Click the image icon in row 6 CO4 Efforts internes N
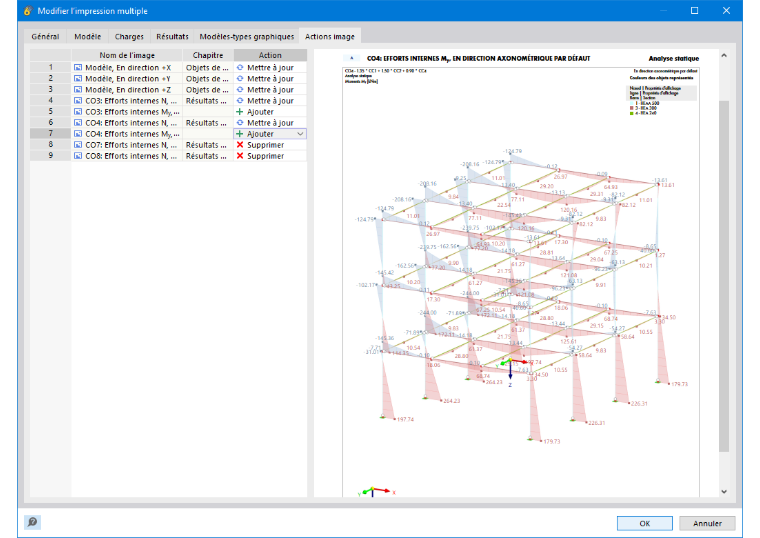The height and width of the screenshot is (538, 760). click(x=78, y=123)
